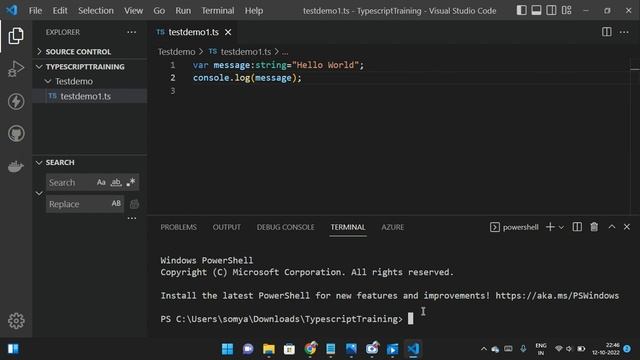Collapse the Testdemo folder
640x360 pixels.
[90, 81]
